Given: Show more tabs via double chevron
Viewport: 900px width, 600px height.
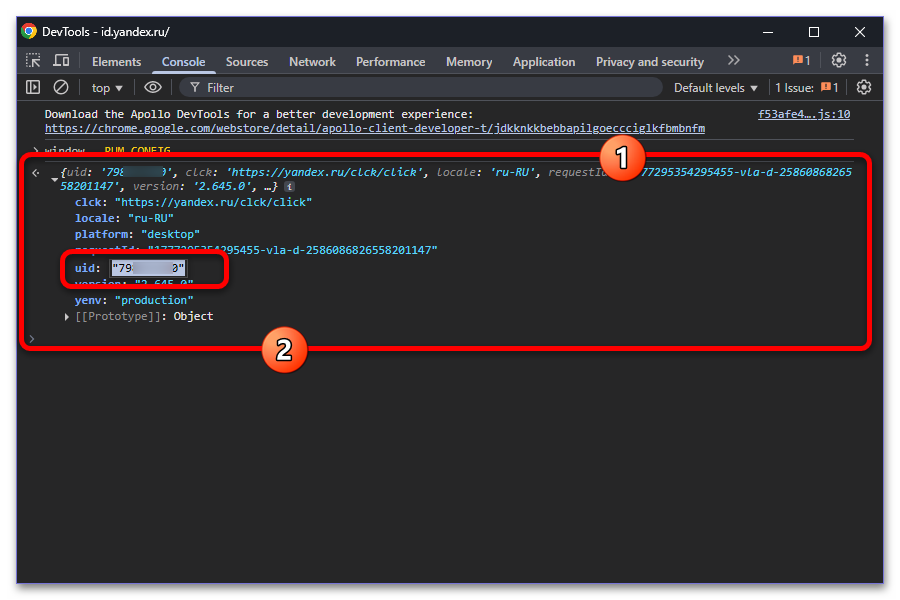Looking at the screenshot, I should pyautogui.click(x=734, y=60).
